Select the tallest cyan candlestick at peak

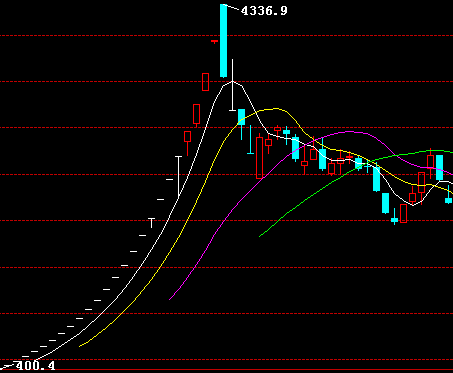pyautogui.click(x=223, y=41)
